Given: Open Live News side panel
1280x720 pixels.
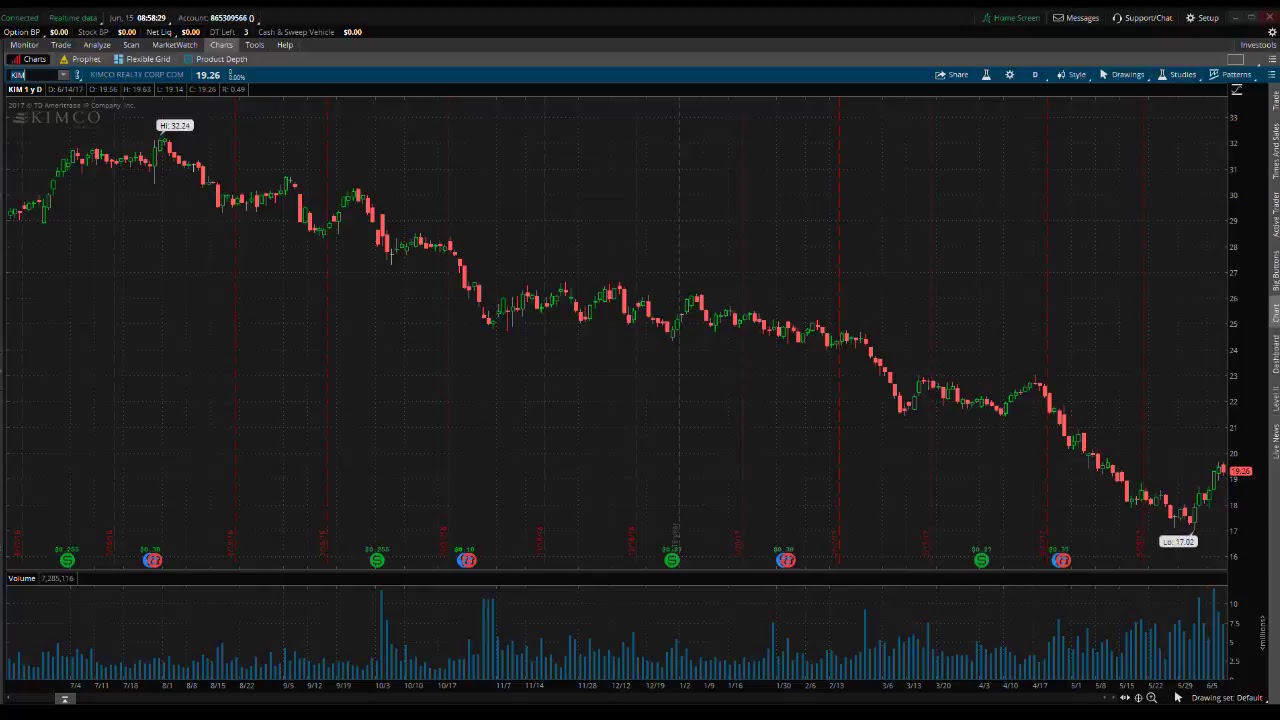Looking at the screenshot, I should [x=1275, y=441].
